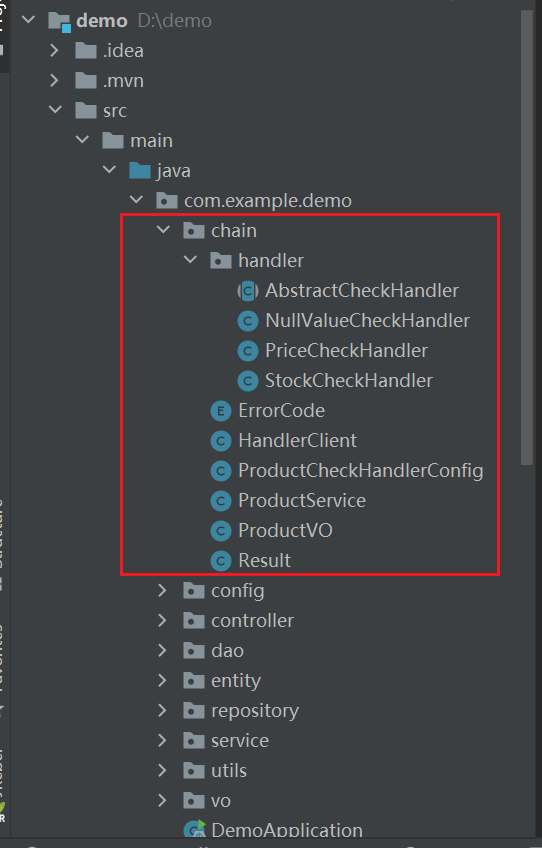The height and width of the screenshot is (848, 542).
Task: Click the entity package icon
Action: point(194,681)
